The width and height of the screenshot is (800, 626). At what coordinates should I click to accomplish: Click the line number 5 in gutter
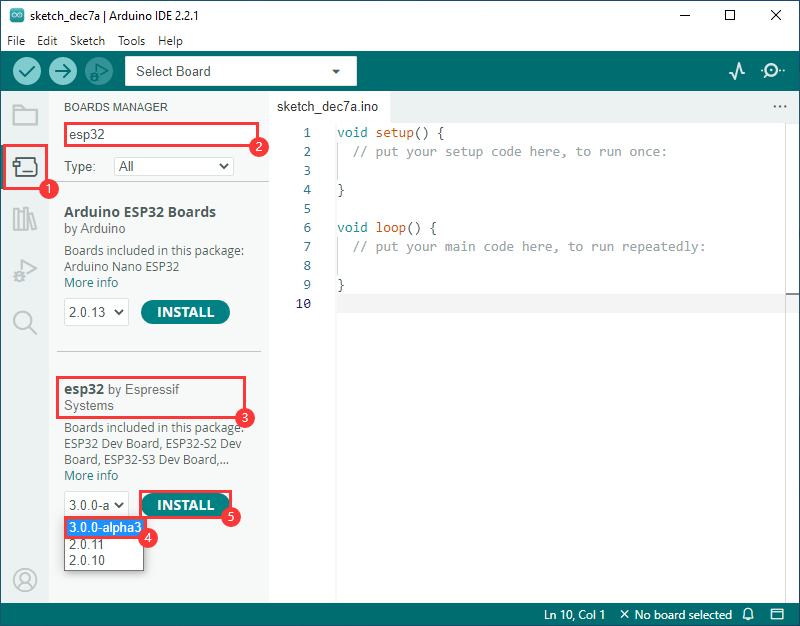(x=307, y=209)
